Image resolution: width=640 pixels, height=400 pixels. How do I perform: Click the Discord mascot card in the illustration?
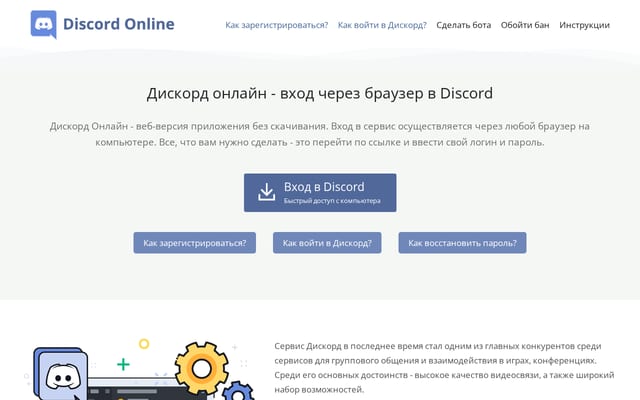point(61,374)
